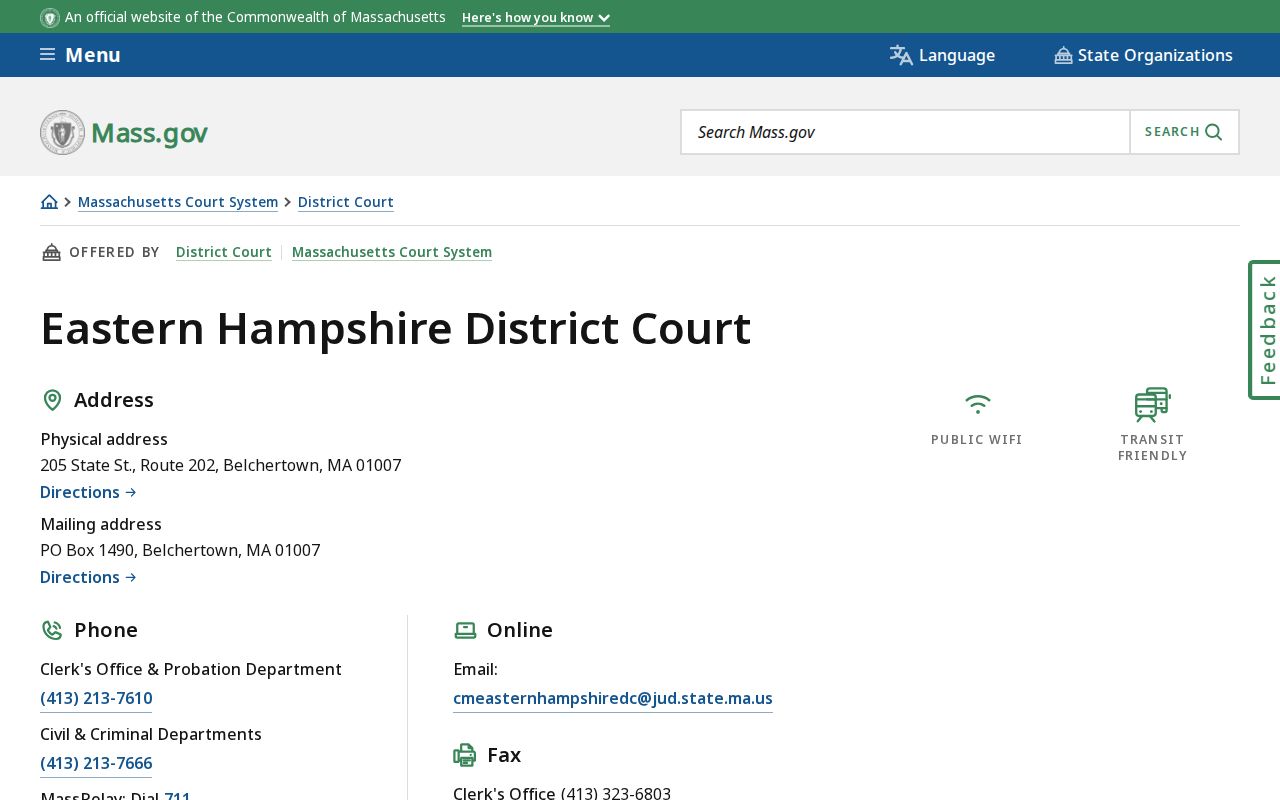Click the Phone section icon
Screen dimensions: 1280x800
(x=52, y=630)
